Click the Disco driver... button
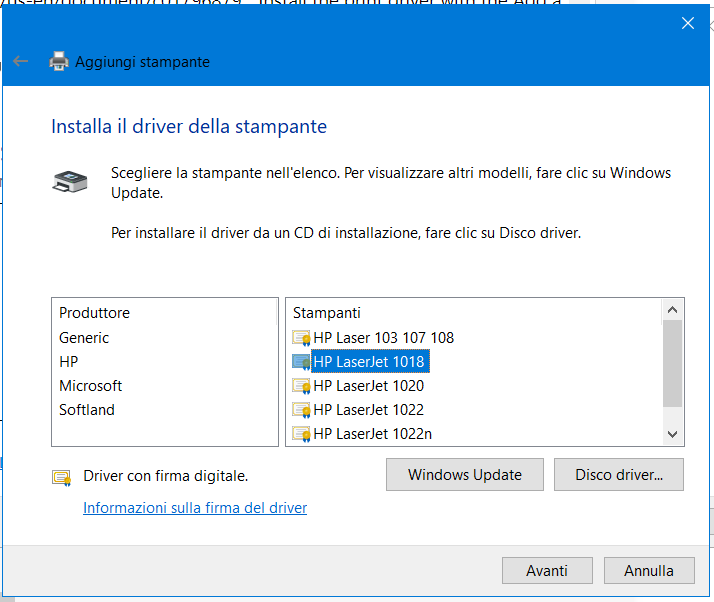 click(x=619, y=474)
